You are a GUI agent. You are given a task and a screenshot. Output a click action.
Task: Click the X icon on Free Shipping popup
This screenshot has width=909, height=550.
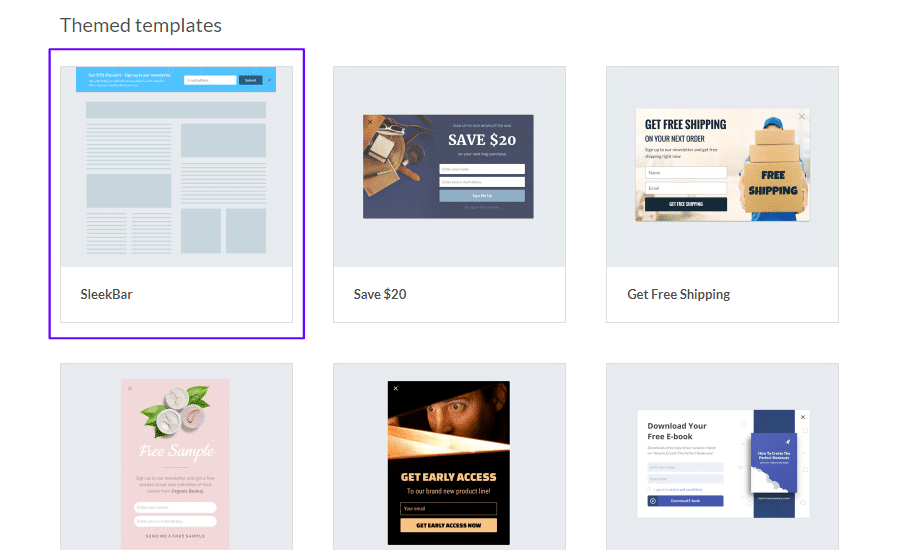801,117
